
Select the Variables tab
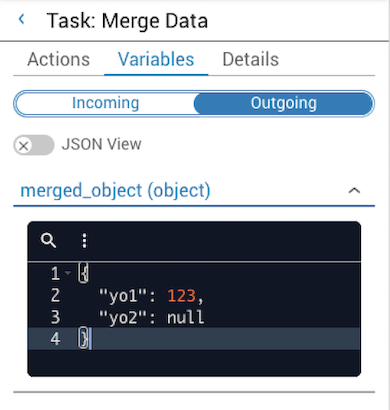156,59
